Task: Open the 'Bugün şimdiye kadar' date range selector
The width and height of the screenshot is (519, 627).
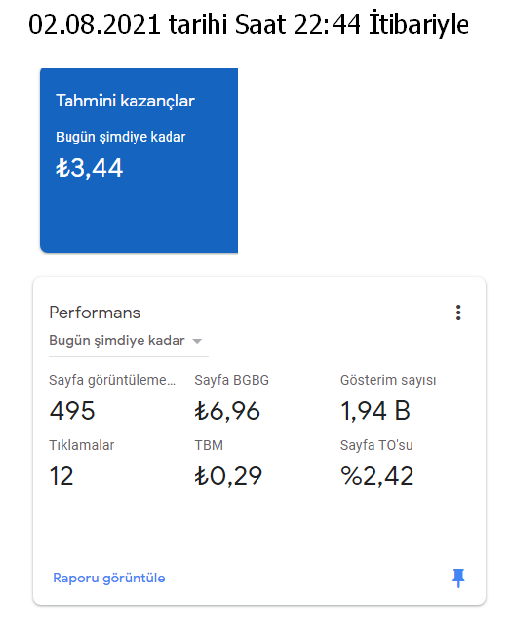Action: 129,341
